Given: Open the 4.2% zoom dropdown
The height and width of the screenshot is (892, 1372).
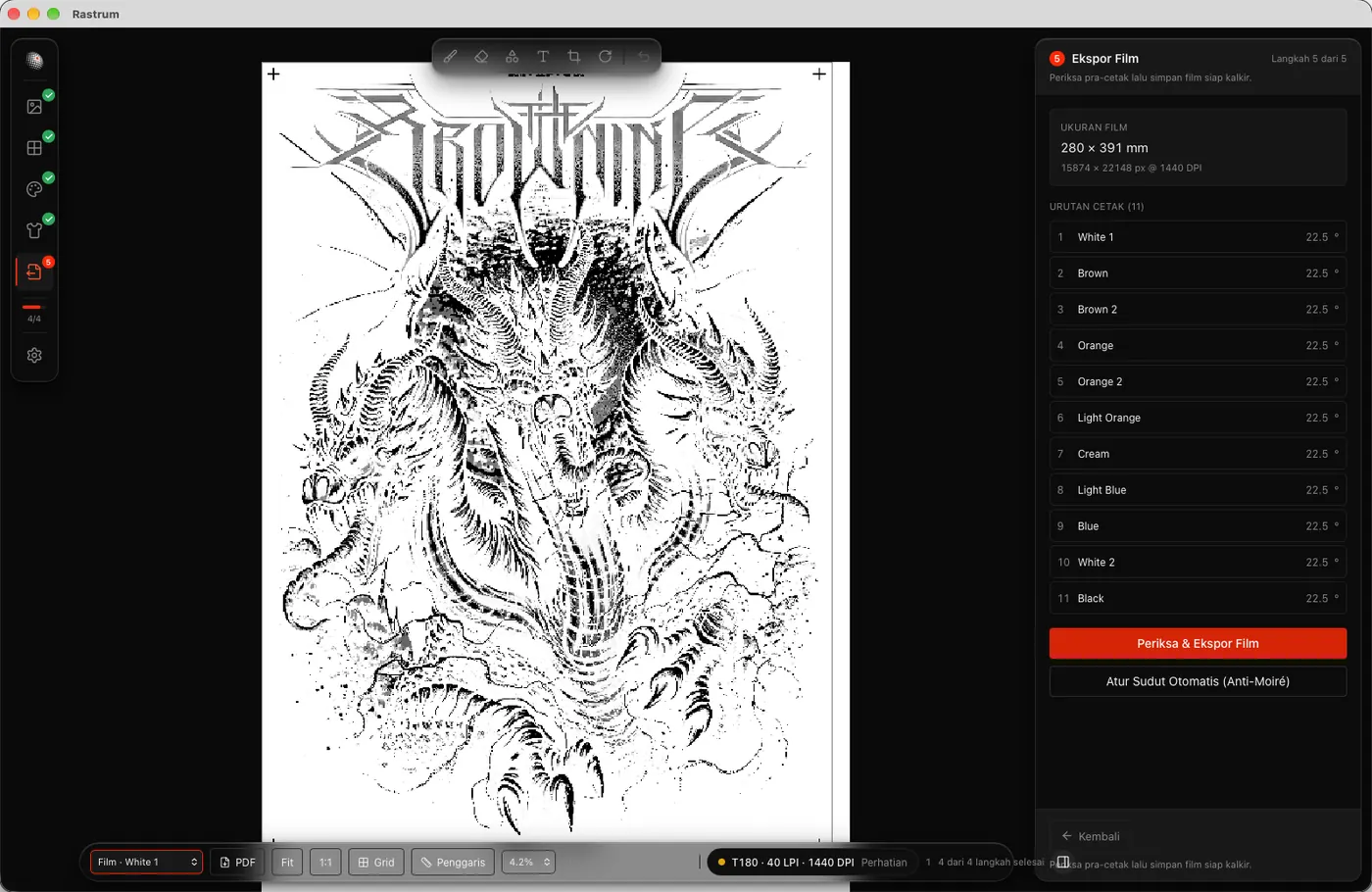Looking at the screenshot, I should (528, 863).
